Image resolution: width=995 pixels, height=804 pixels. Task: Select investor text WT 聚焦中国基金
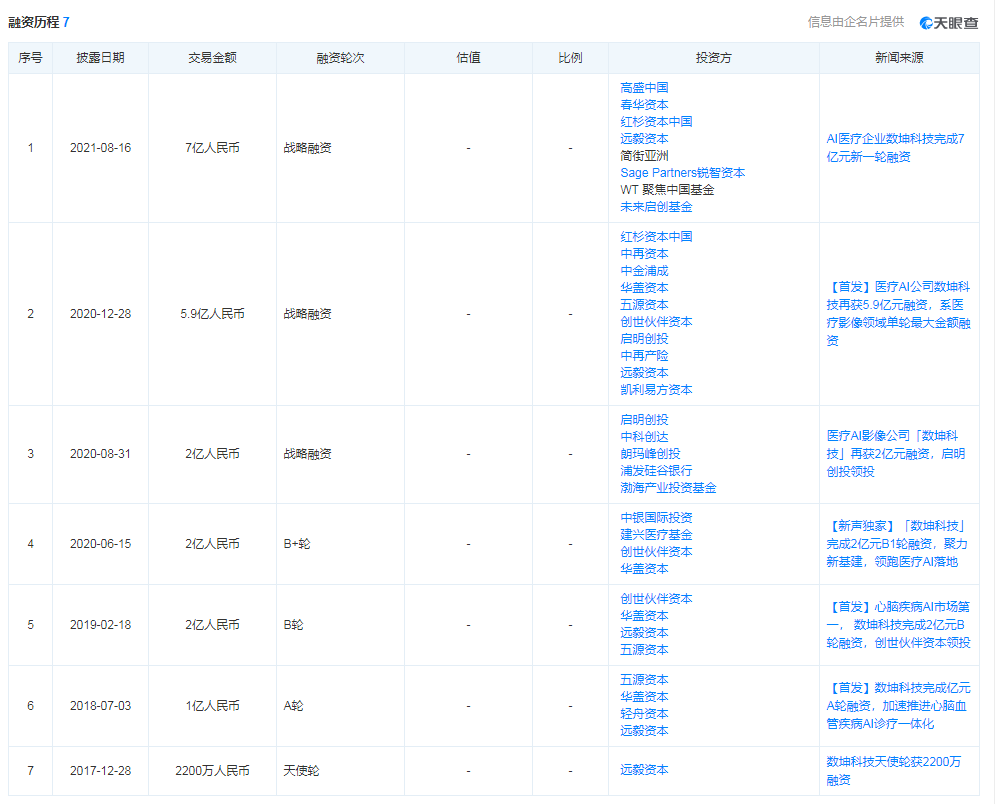(x=667, y=190)
